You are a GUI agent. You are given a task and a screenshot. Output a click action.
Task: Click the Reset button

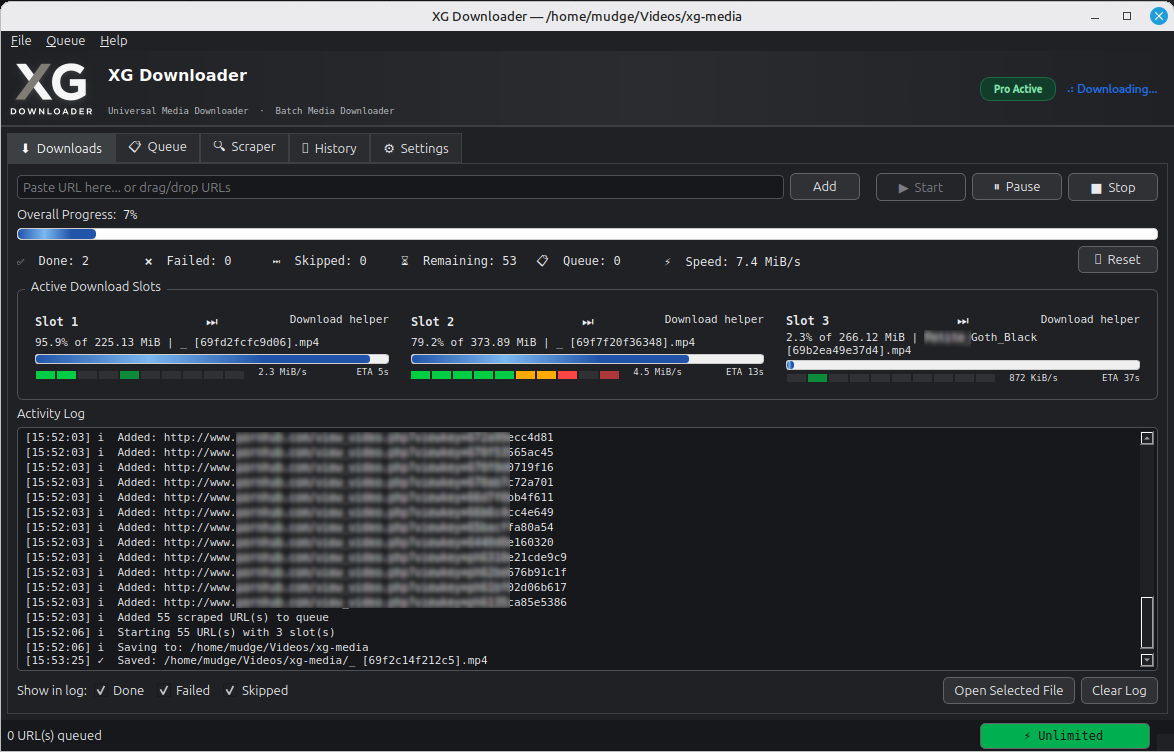click(x=1117, y=259)
